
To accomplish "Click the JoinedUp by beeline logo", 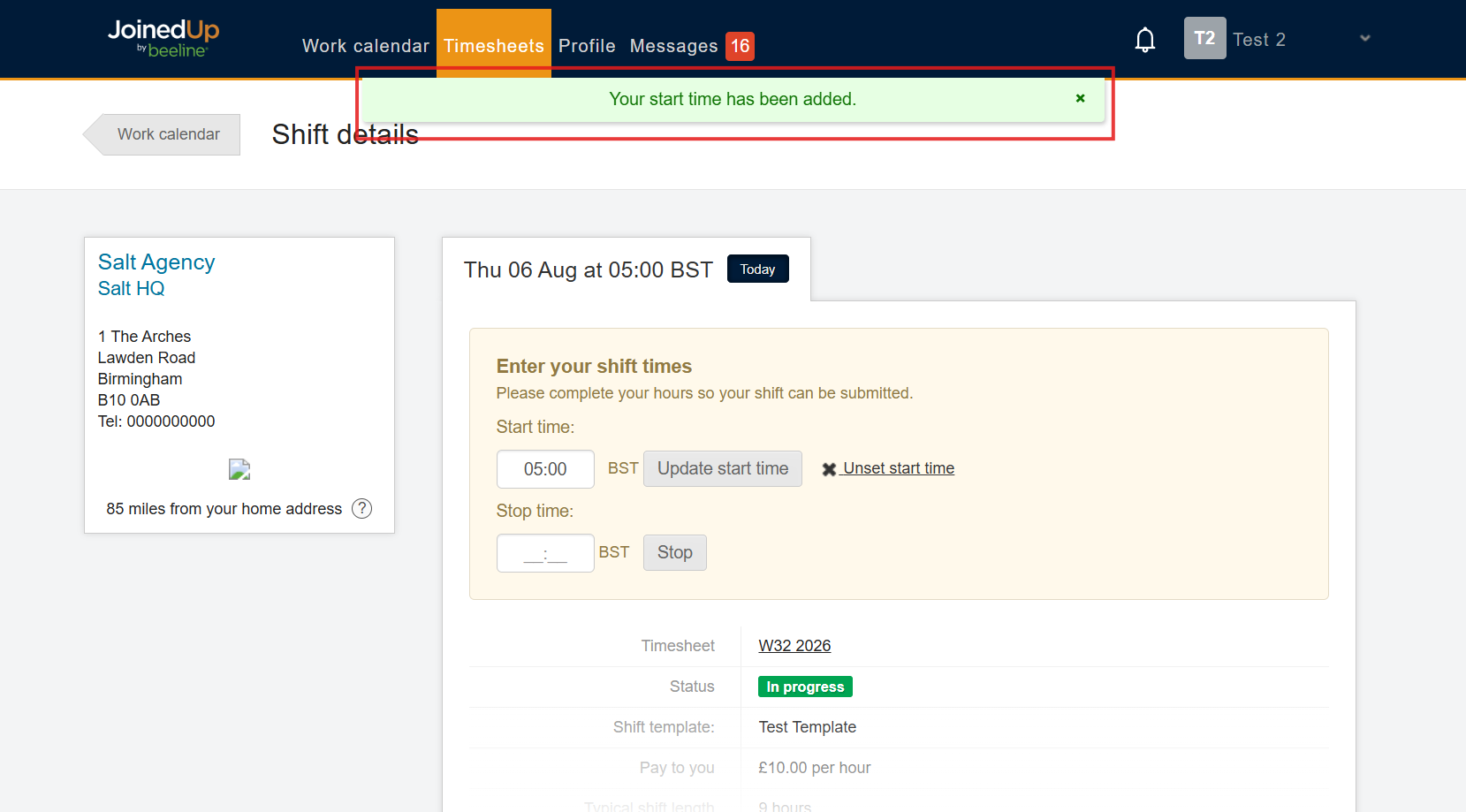I will [163, 39].
